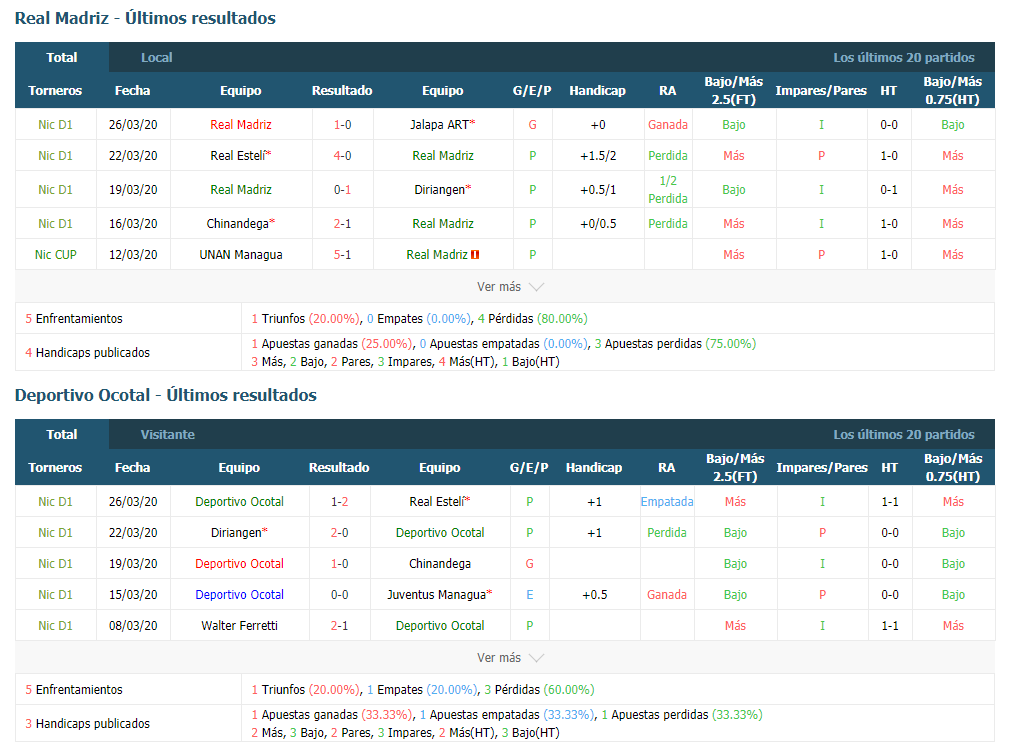Click the 1/2 Perdida RA cell

click(x=668, y=190)
